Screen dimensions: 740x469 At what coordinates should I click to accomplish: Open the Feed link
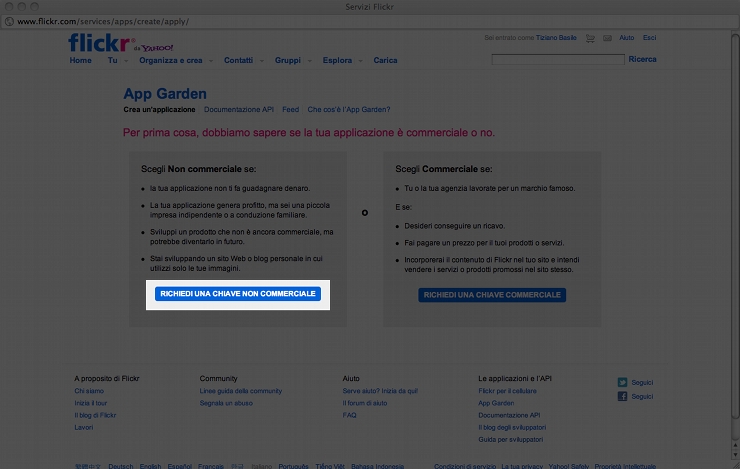pyautogui.click(x=291, y=109)
